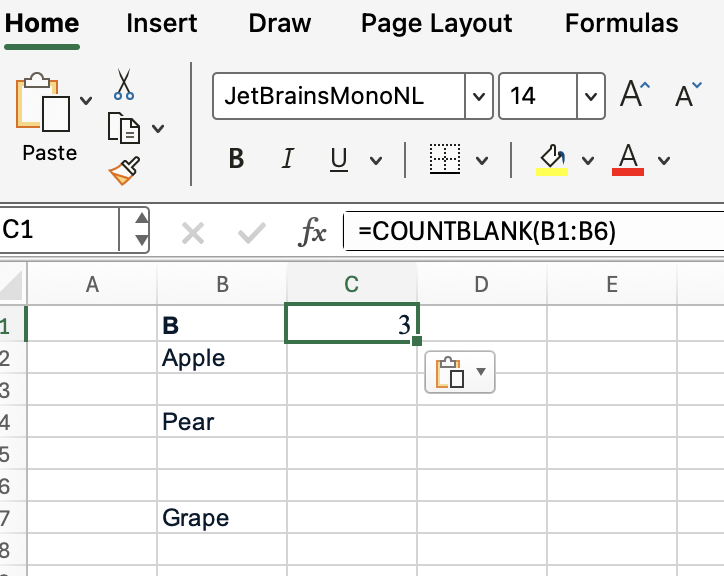Open underline style dropdown arrow
Viewport: 724px width, 576px height.
[376, 160]
